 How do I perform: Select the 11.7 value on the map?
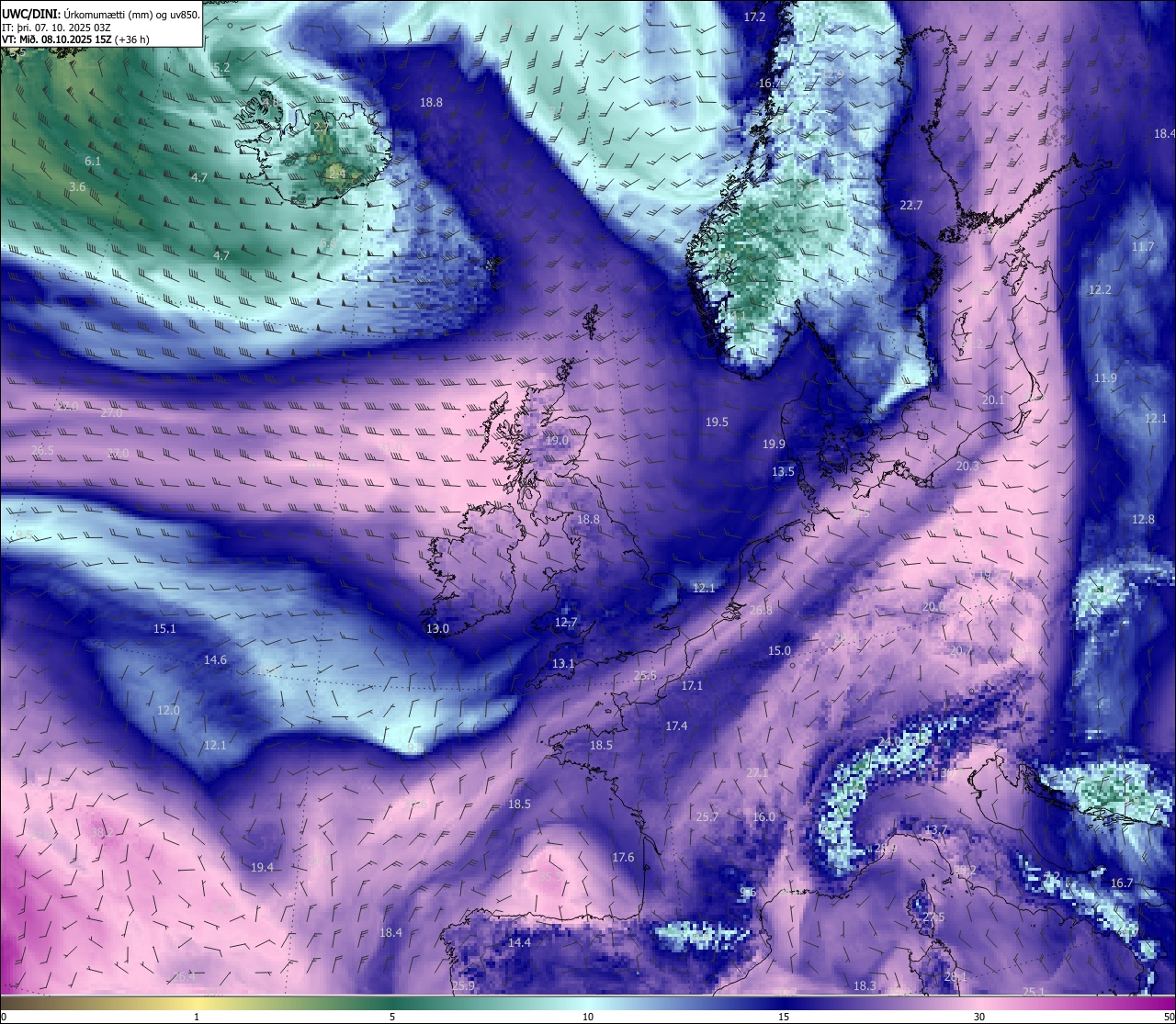pos(1143,247)
